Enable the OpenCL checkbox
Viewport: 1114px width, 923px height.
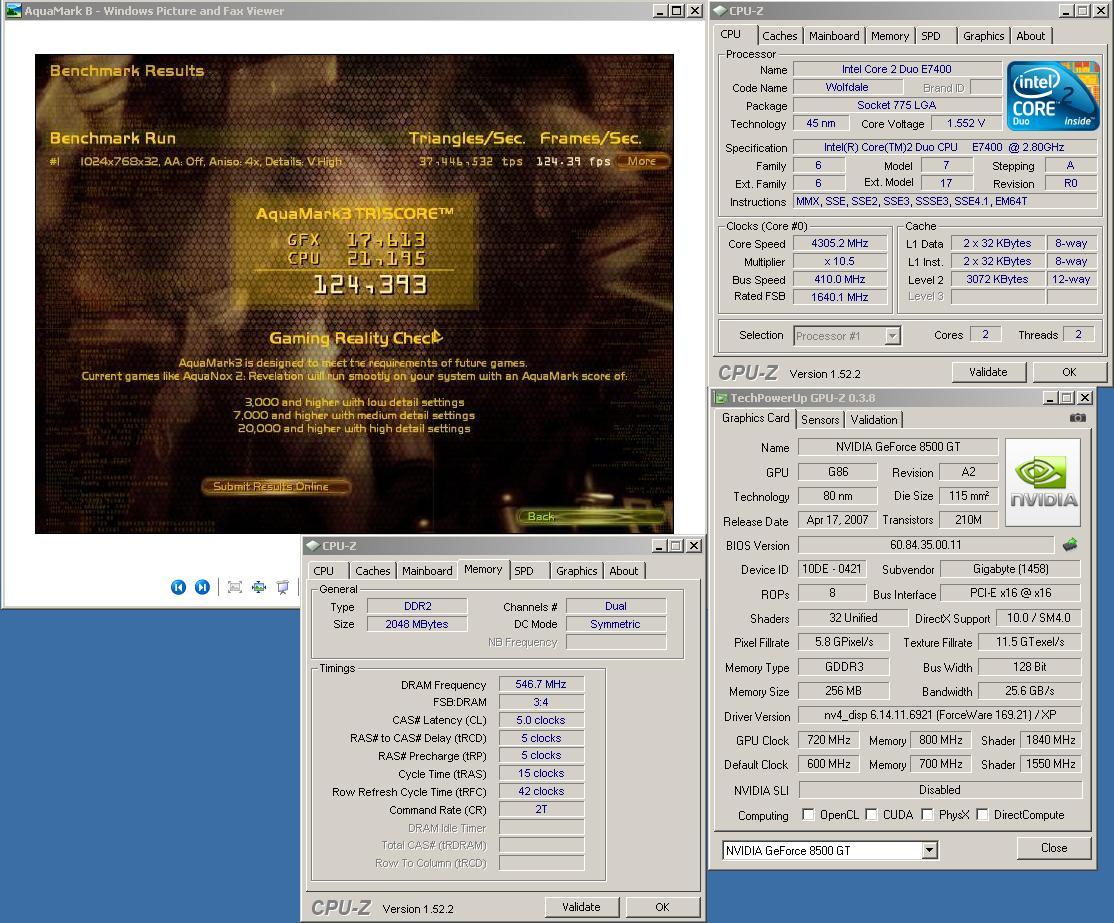pyautogui.click(x=809, y=814)
